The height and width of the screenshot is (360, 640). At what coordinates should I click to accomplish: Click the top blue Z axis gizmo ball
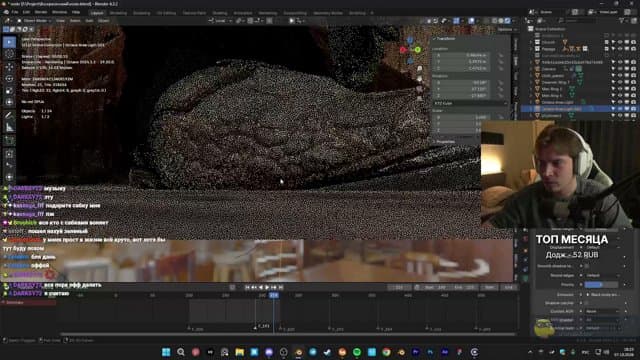click(410, 40)
